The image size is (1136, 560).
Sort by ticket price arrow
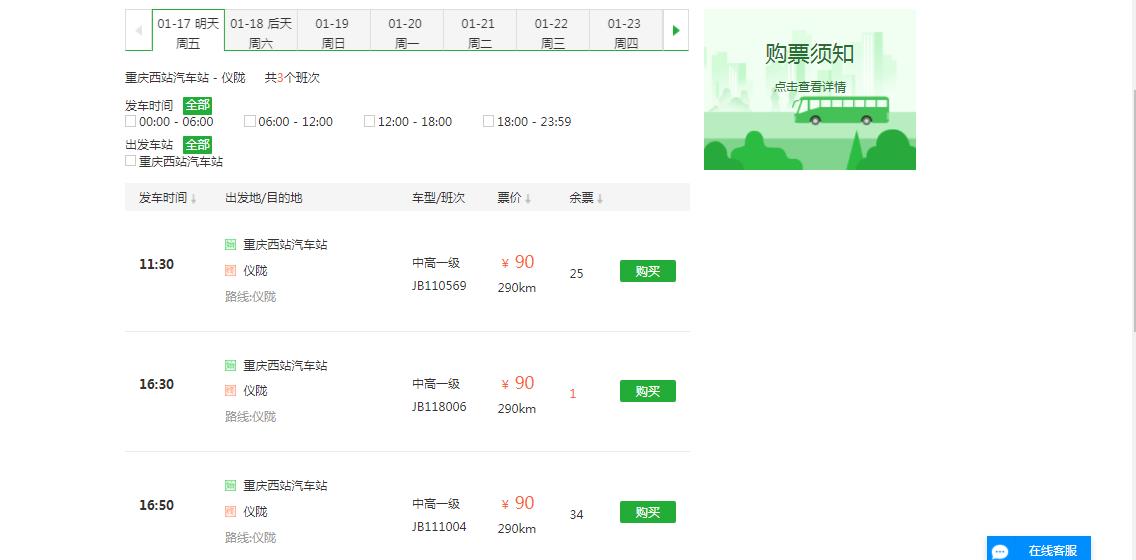528,199
